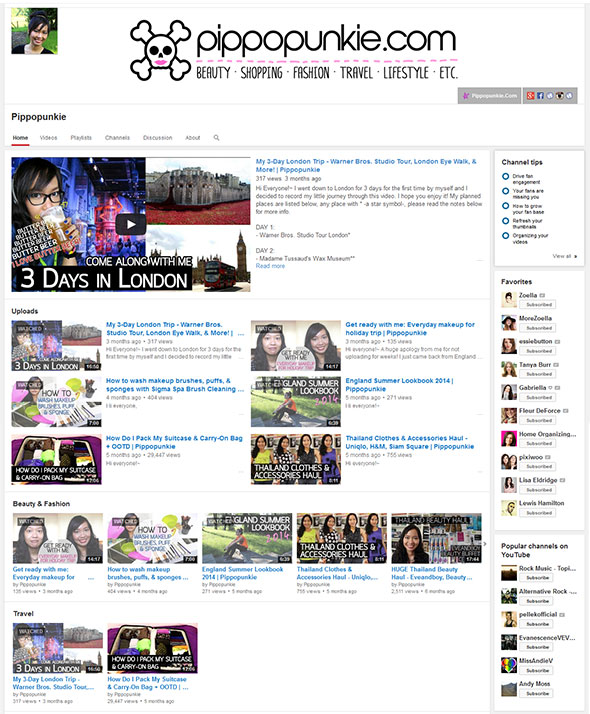This screenshot has height=714, width=590.
Task: Select 'Drive fan engagement' tip circle
Action: pyautogui.click(x=505, y=176)
